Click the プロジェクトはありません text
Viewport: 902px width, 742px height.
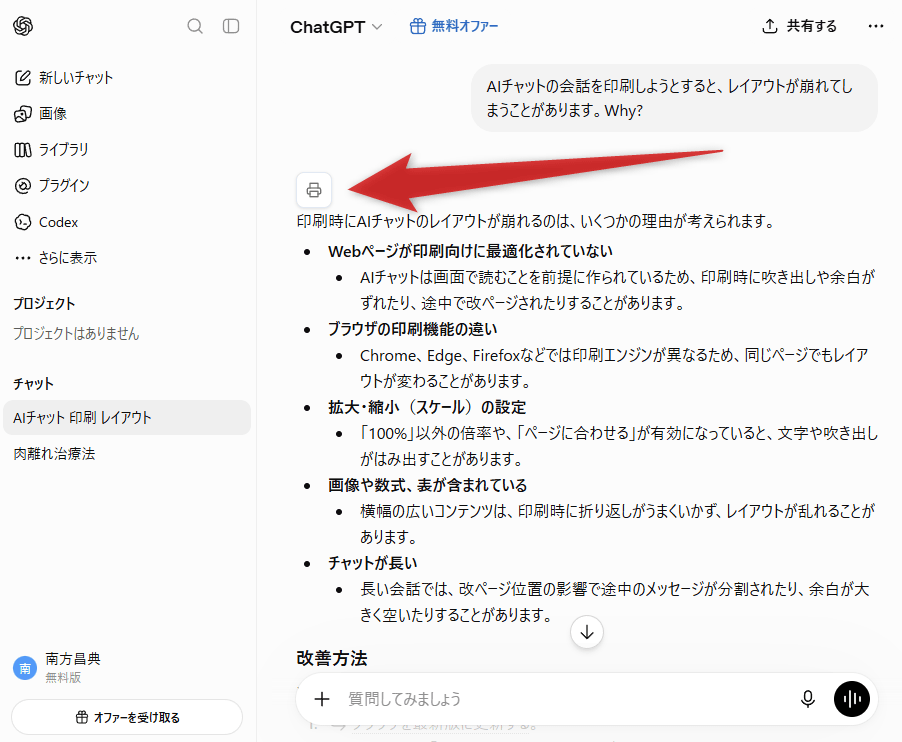[76, 334]
